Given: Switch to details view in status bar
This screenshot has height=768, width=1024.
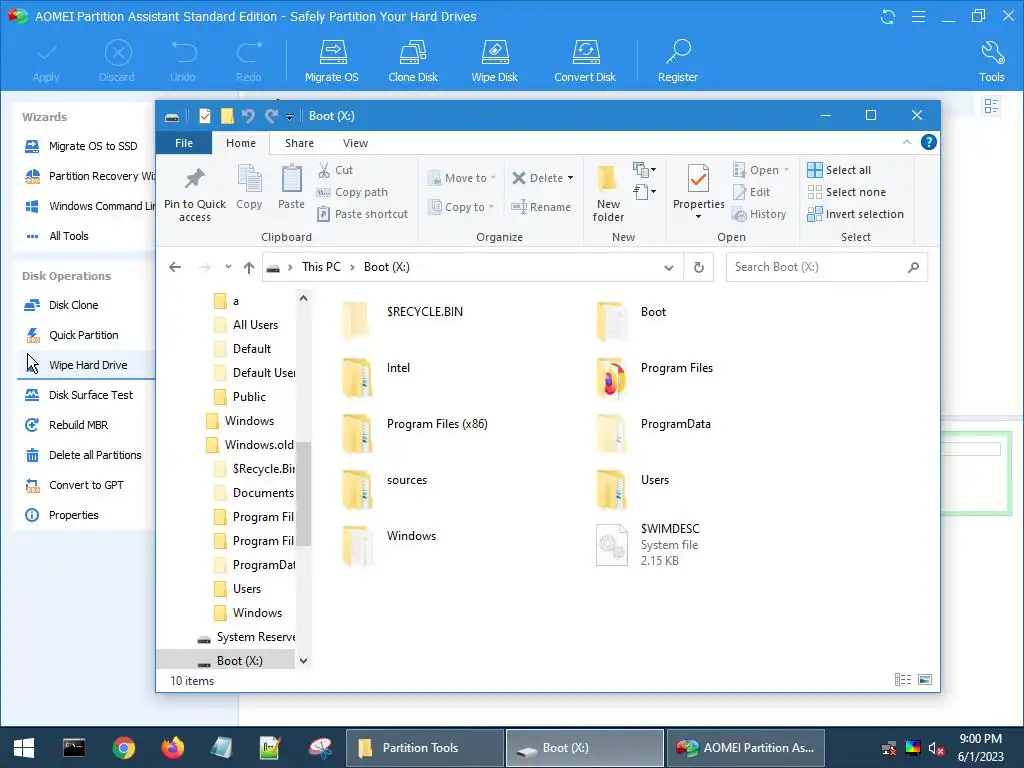Looking at the screenshot, I should point(903,680).
